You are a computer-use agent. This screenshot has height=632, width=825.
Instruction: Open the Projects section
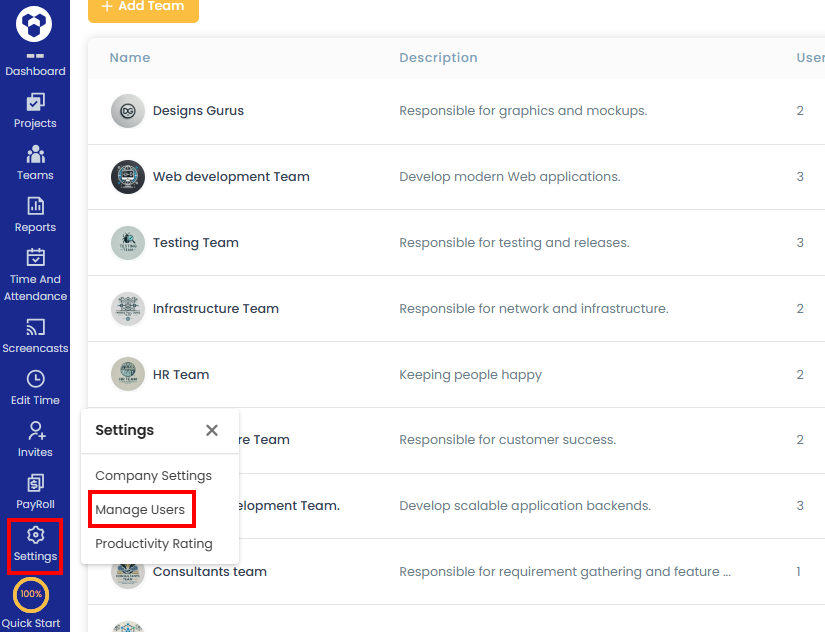click(35, 110)
